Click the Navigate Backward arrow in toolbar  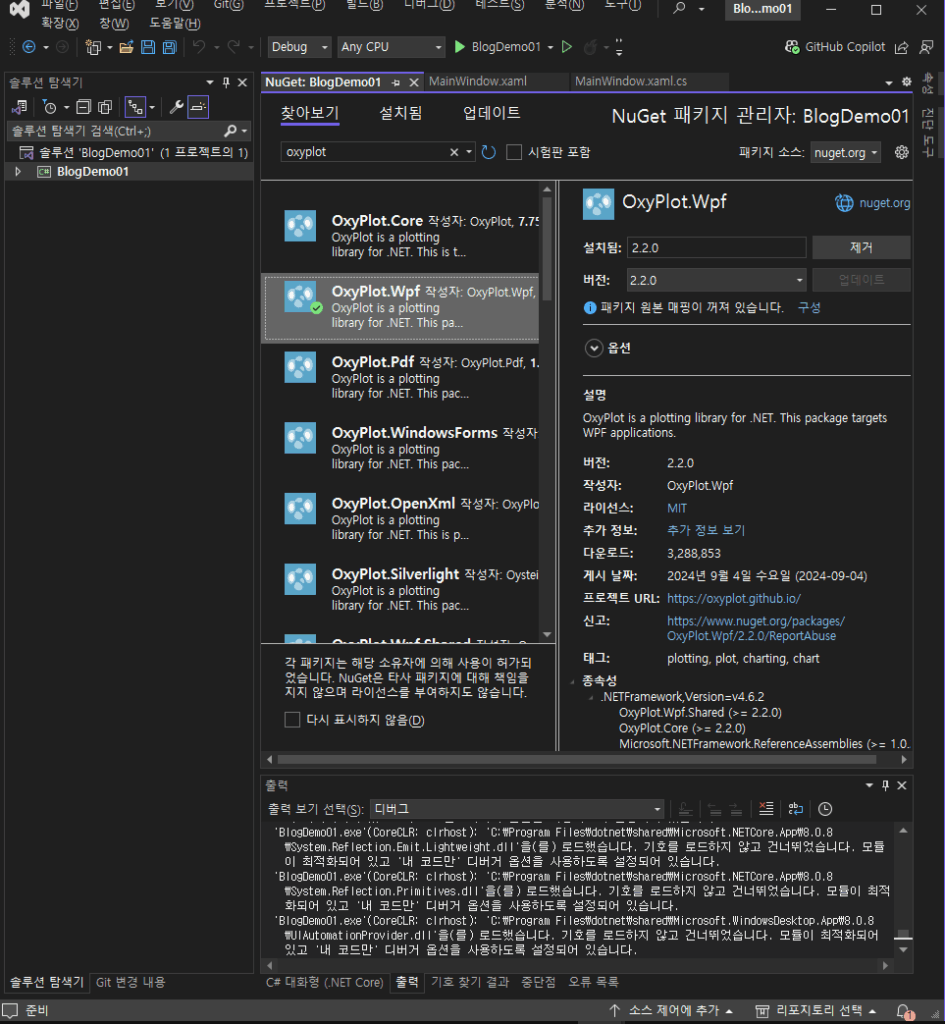click(29, 47)
